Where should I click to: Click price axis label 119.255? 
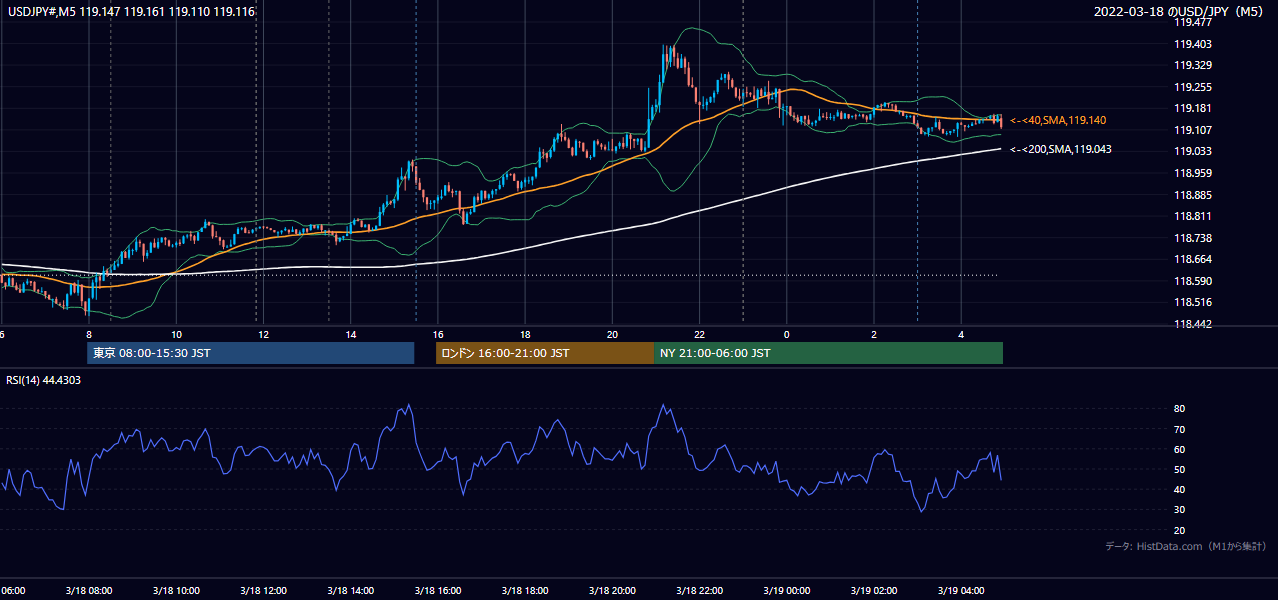coord(1192,87)
